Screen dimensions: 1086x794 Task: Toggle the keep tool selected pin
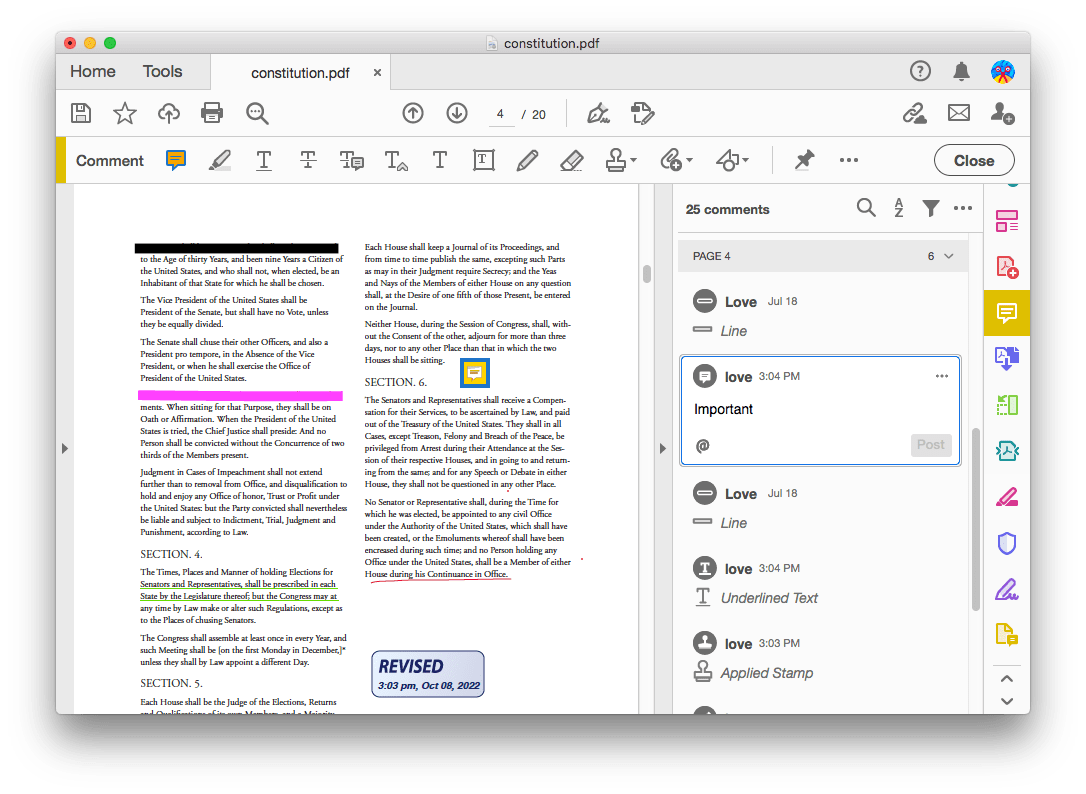click(x=804, y=160)
